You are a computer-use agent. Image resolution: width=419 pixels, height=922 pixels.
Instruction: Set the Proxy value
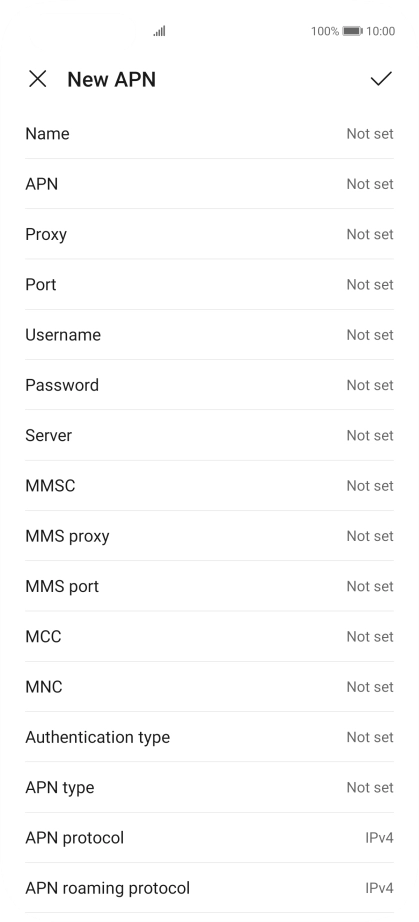(x=209, y=234)
